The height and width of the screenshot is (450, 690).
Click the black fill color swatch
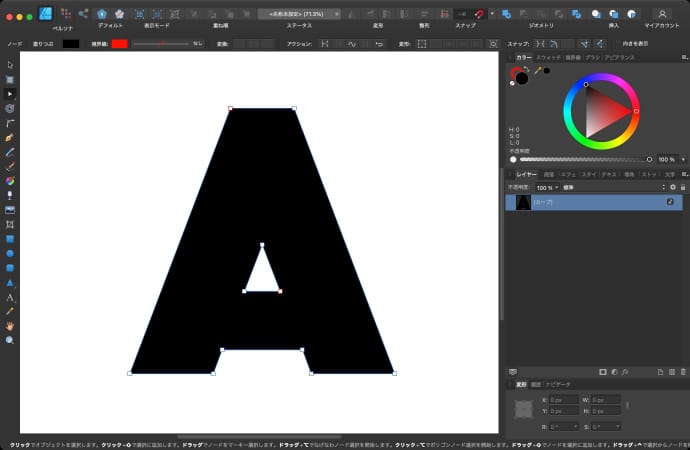click(71, 44)
